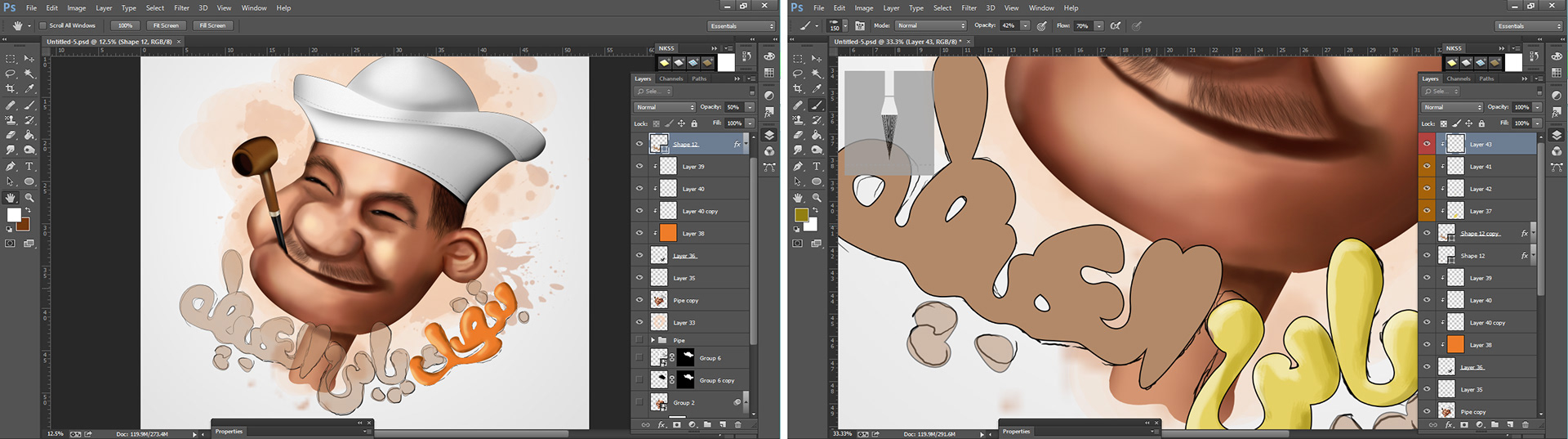Close the Untitled-5.psd tab in left window
The height and width of the screenshot is (439, 1568).
pyautogui.click(x=179, y=42)
